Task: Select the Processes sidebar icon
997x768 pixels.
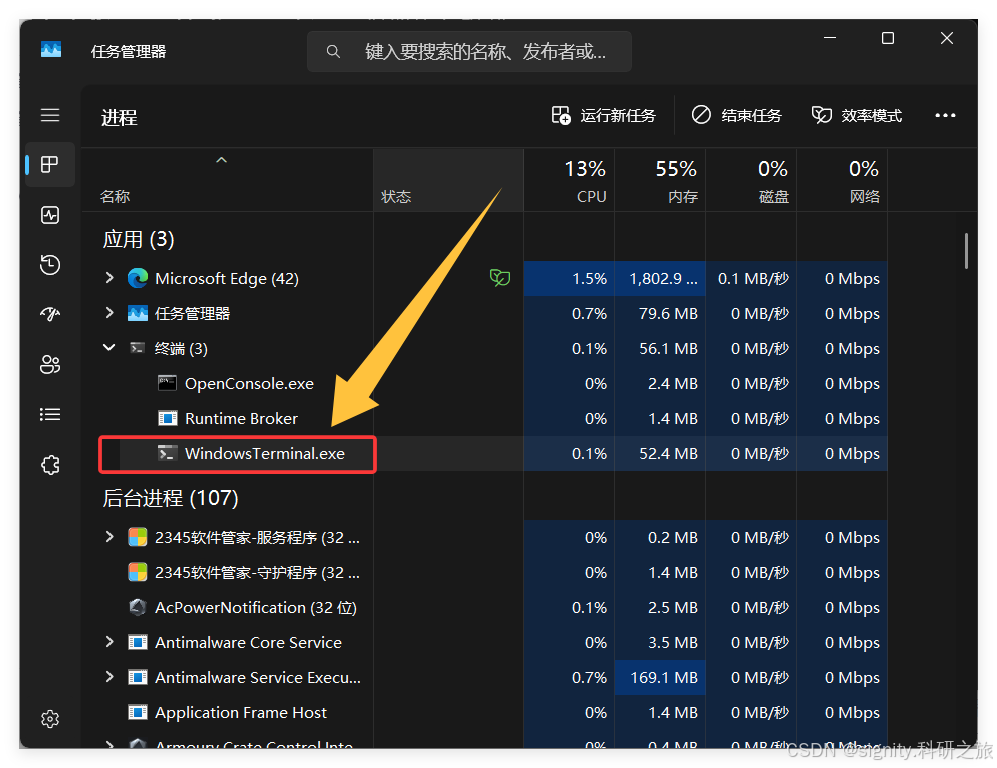Action: (50, 165)
